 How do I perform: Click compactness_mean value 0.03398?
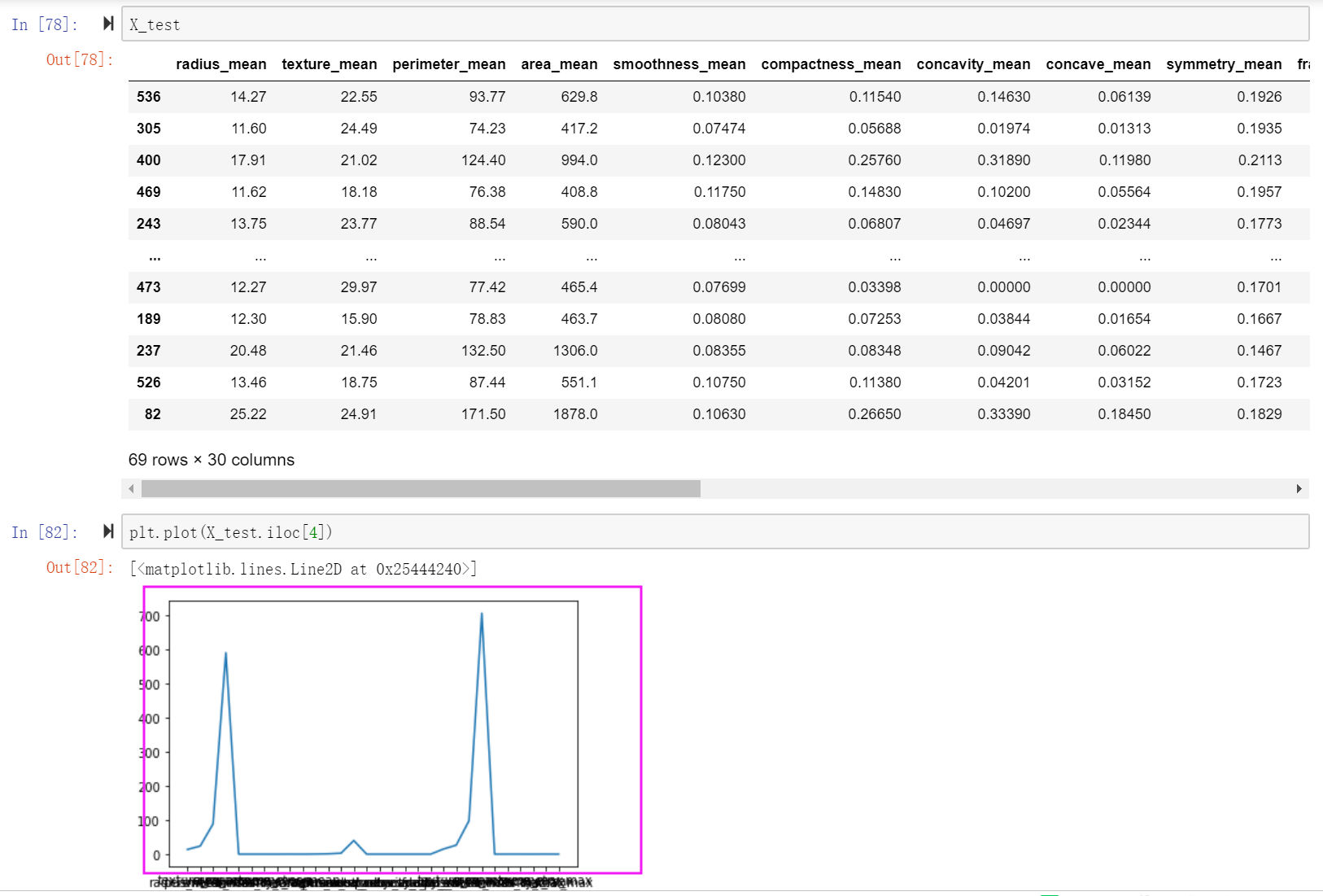(875, 287)
